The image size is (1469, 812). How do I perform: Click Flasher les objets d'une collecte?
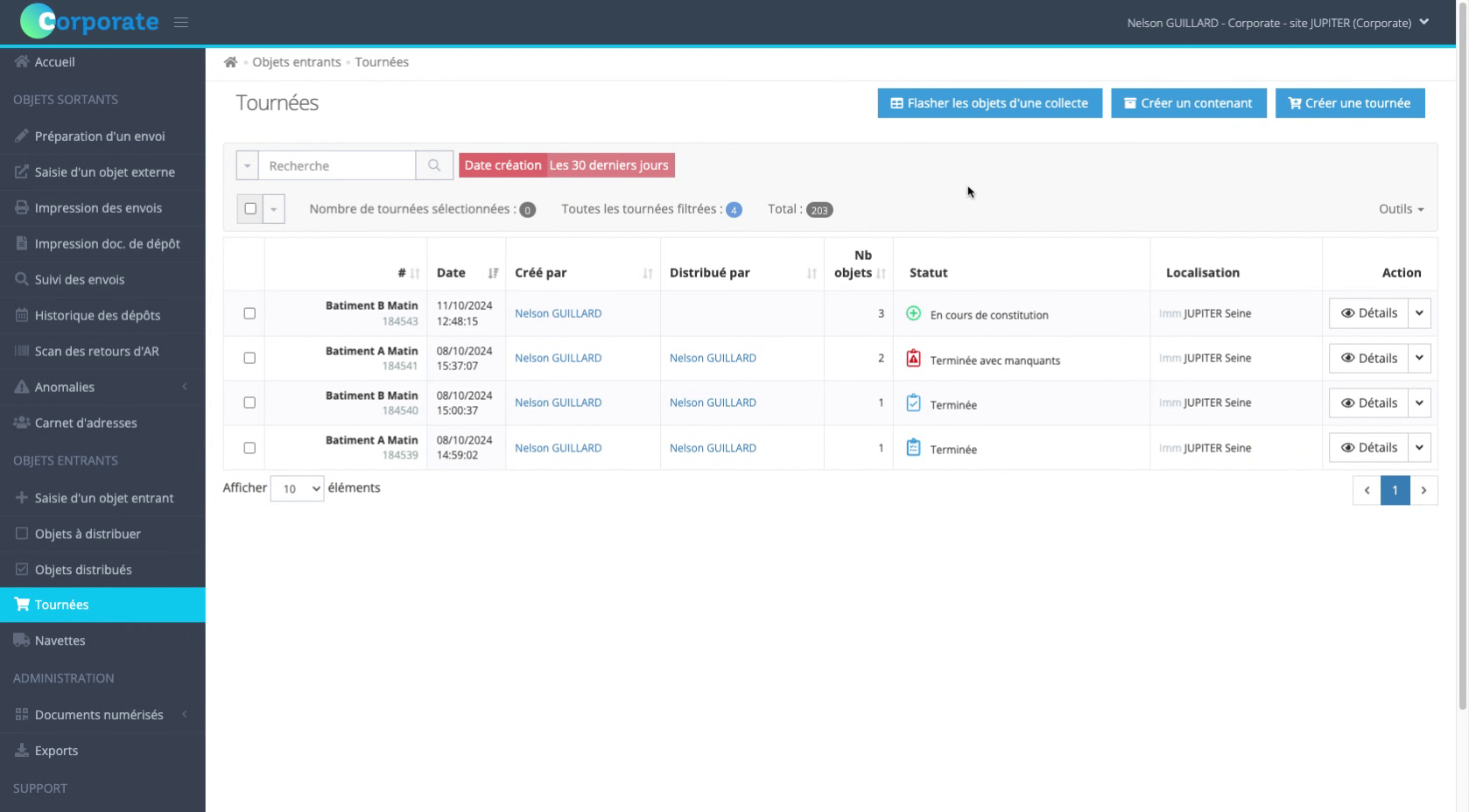(x=989, y=103)
